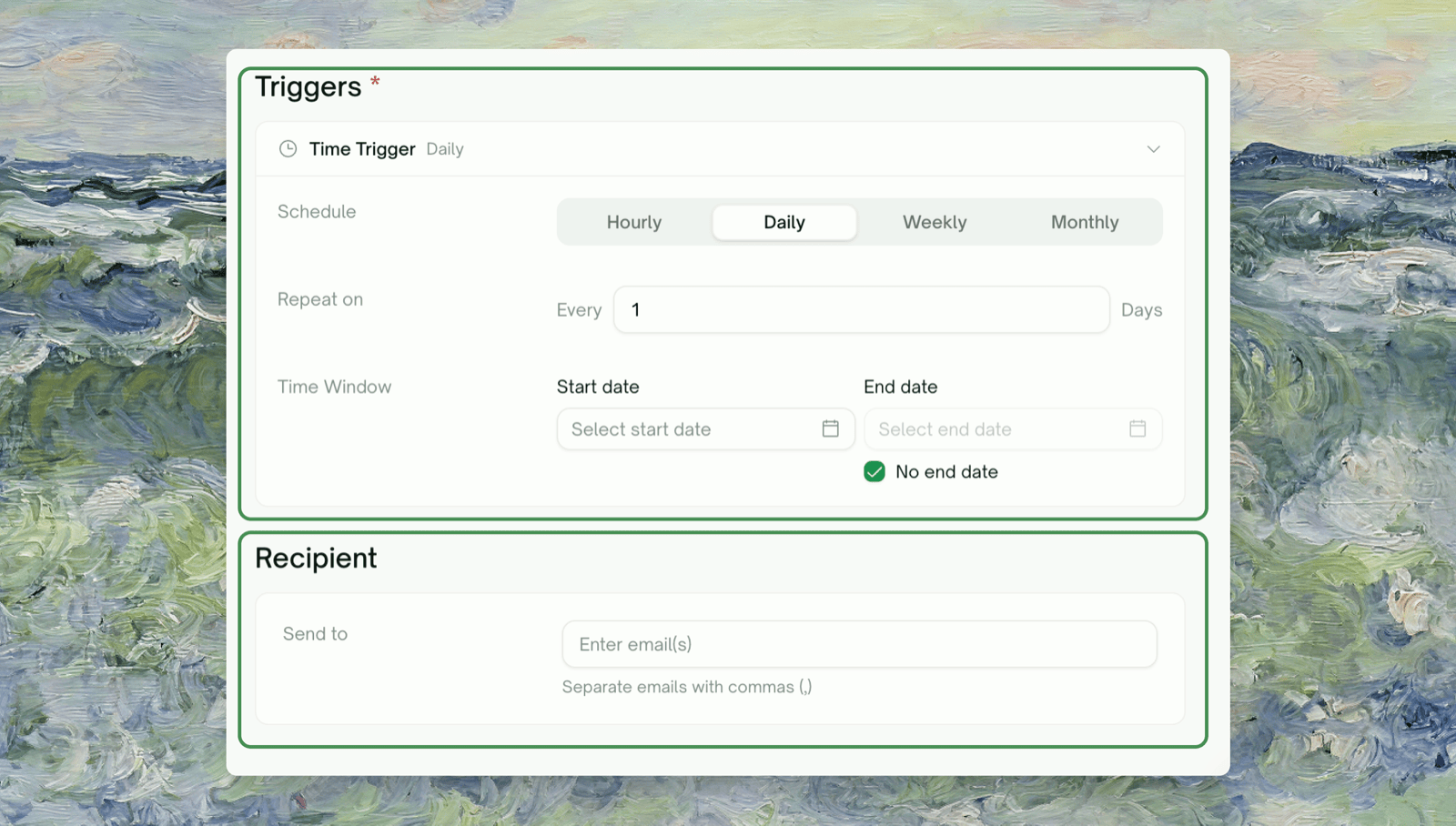Click the Daily label beside Time Trigger
The image size is (1456, 826).
pyautogui.click(x=445, y=149)
